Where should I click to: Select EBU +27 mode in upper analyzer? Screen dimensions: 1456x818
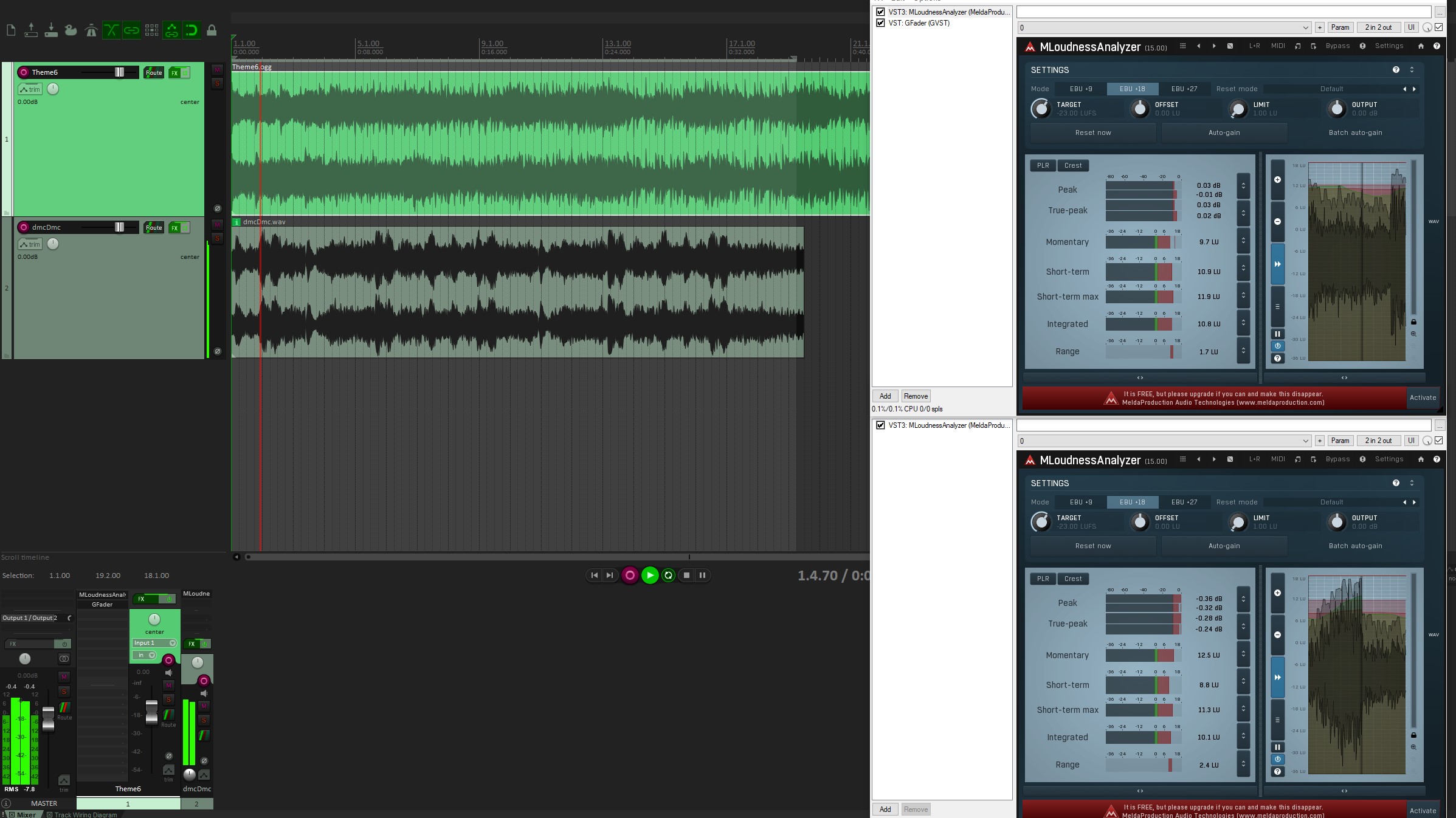point(1184,89)
